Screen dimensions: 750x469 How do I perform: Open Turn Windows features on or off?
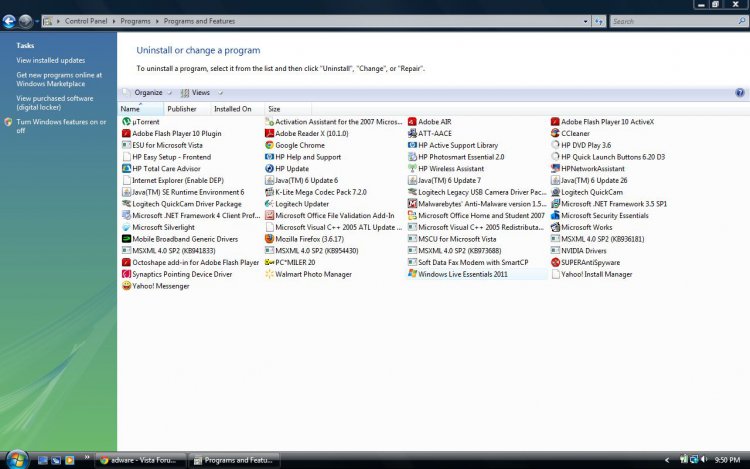pyautogui.click(x=61, y=126)
